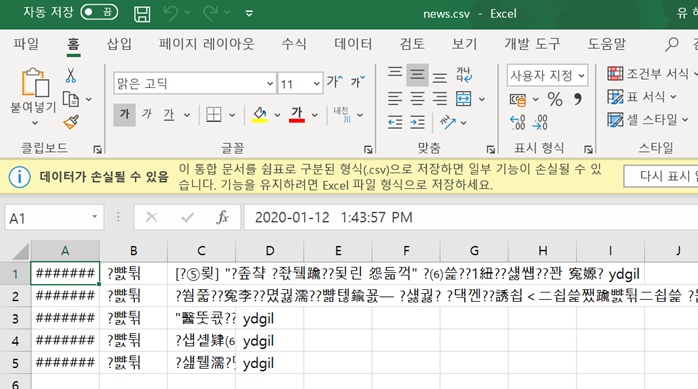The width and height of the screenshot is (698, 389).
Task: Toggle the AutoSave switch
Action: (x=99, y=12)
